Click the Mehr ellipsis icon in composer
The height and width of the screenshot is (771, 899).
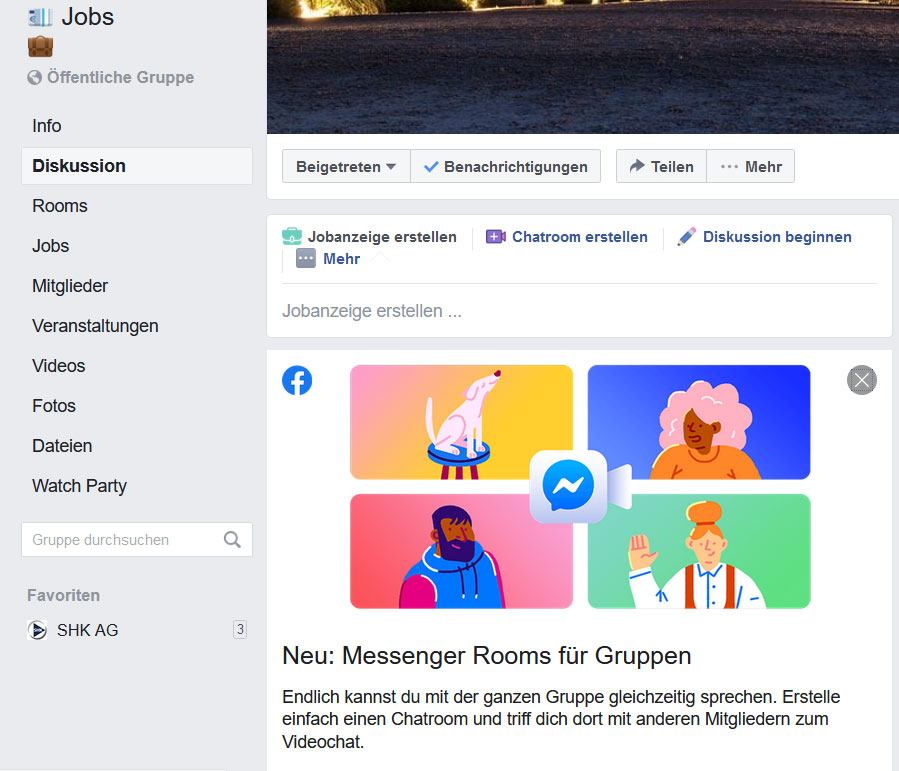point(306,259)
